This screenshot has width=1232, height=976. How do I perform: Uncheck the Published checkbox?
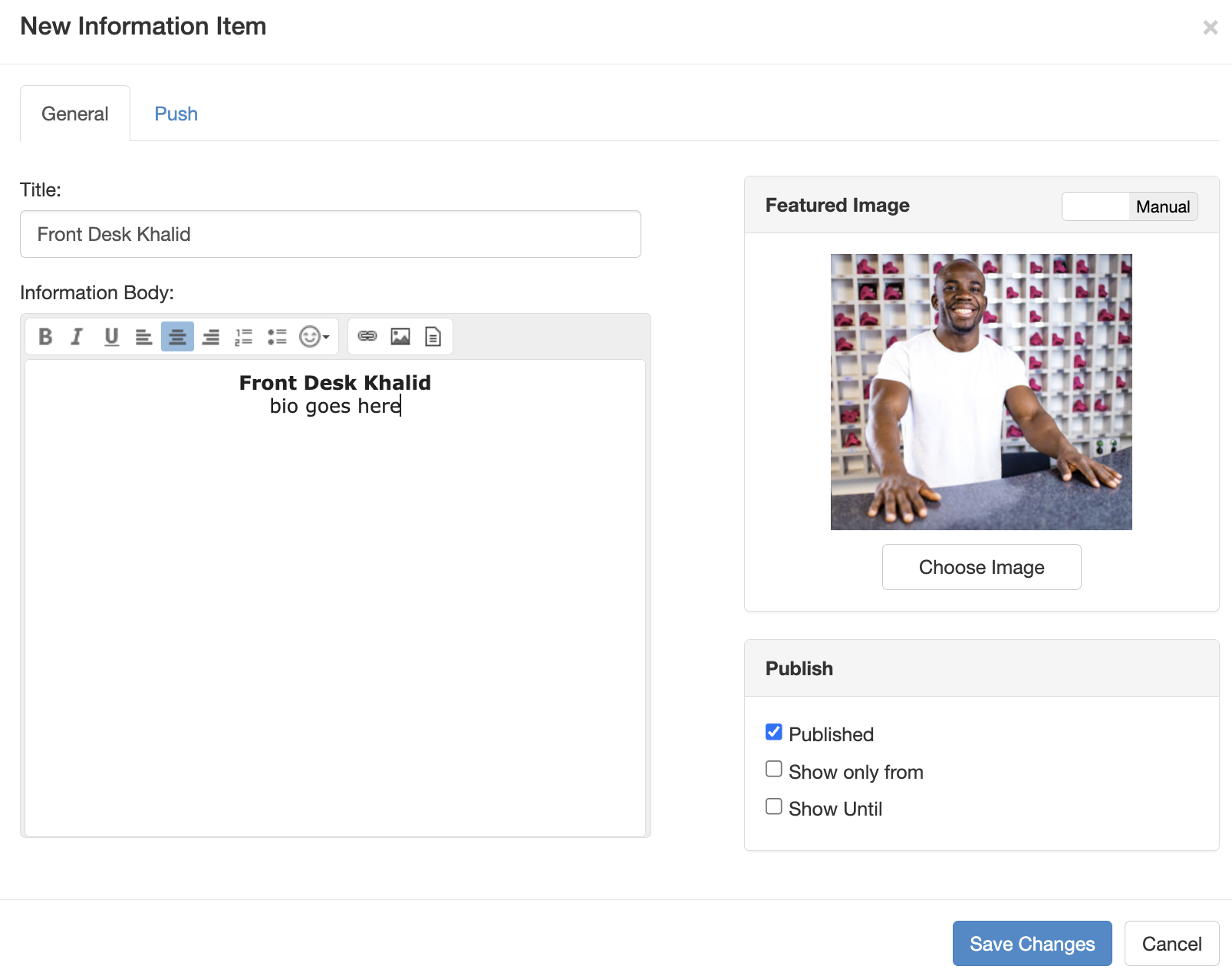point(774,732)
